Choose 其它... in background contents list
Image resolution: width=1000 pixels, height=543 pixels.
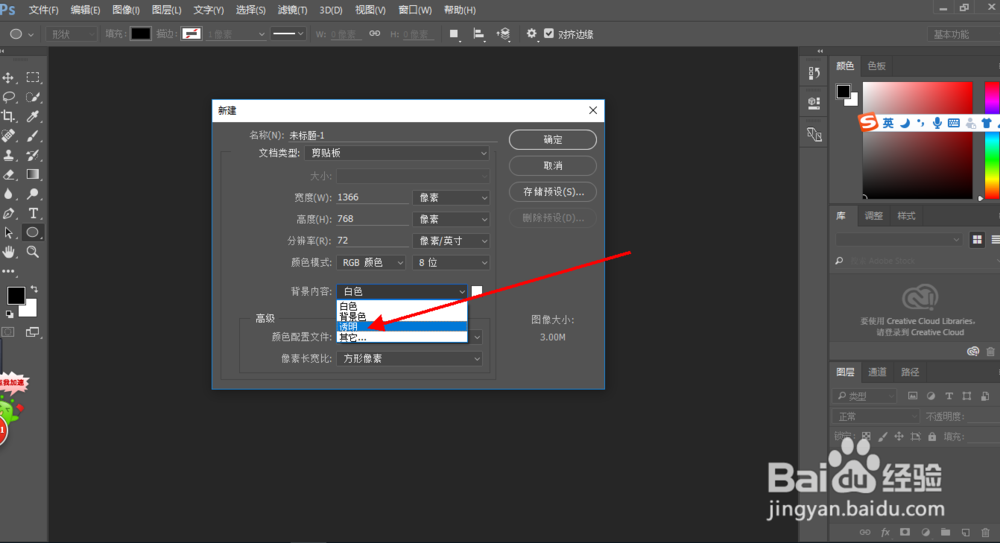click(402, 337)
